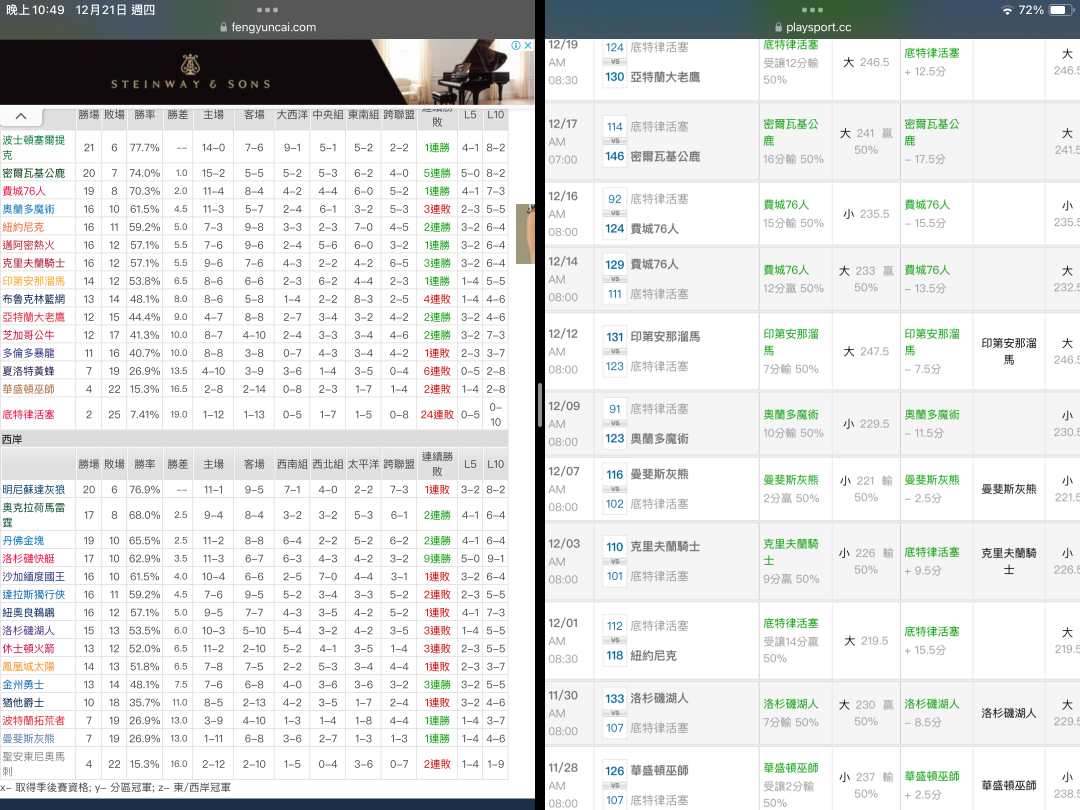This screenshot has width=1080, height=810.
Task: Select the 大 219.5 total cell
Action: (x=866, y=641)
